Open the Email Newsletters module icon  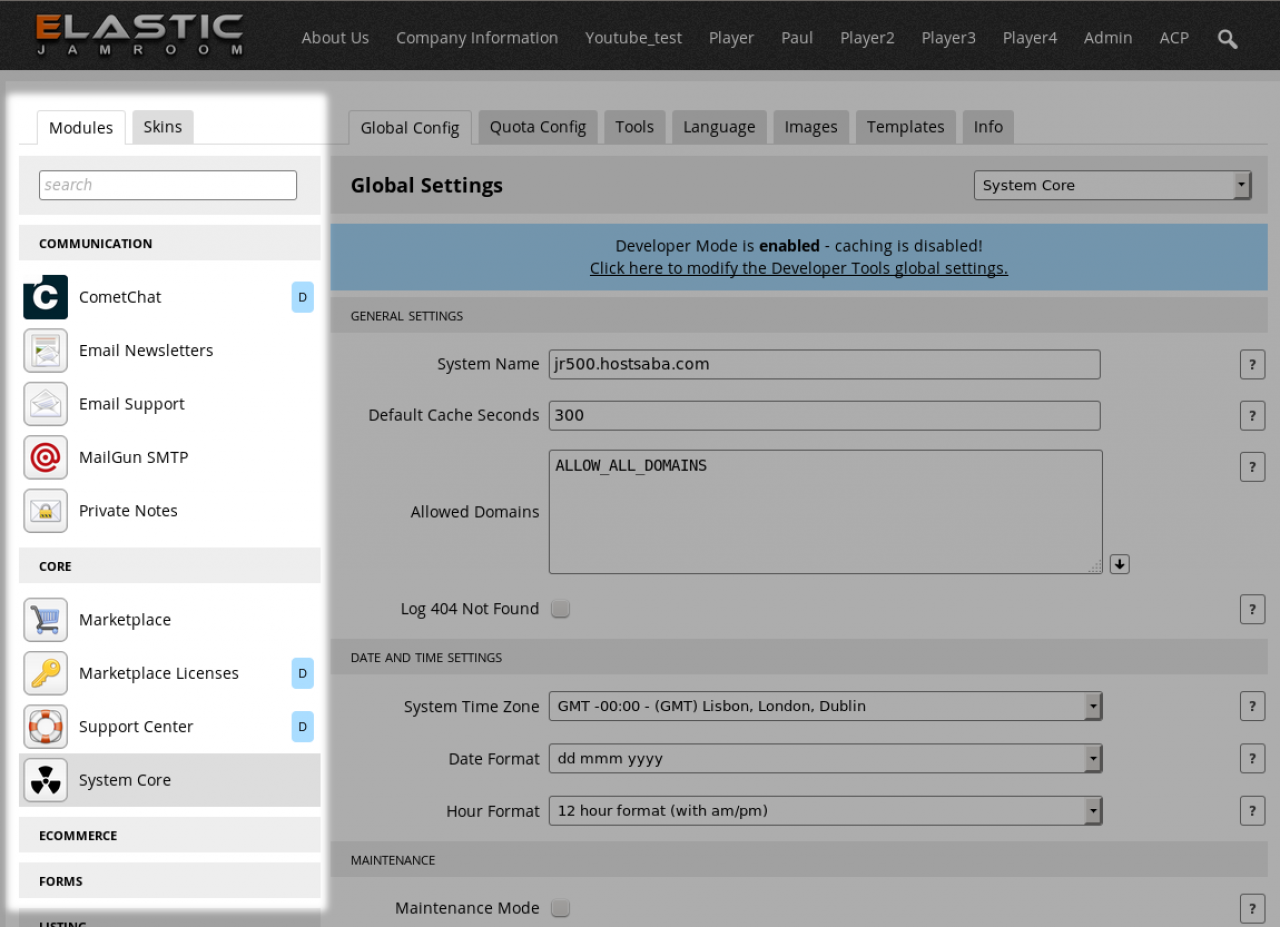coord(46,351)
